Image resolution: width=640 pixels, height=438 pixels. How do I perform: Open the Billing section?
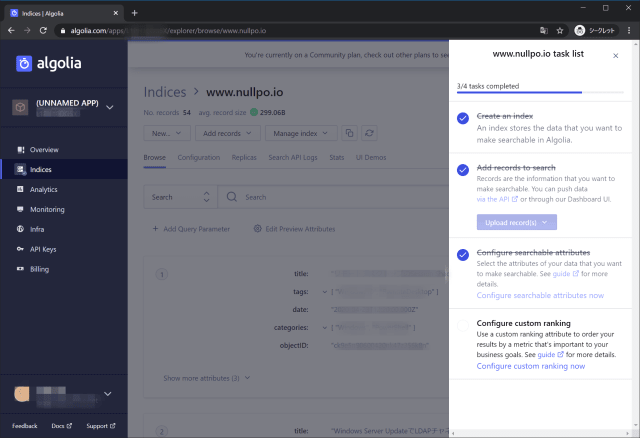pyautogui.click(x=39, y=269)
